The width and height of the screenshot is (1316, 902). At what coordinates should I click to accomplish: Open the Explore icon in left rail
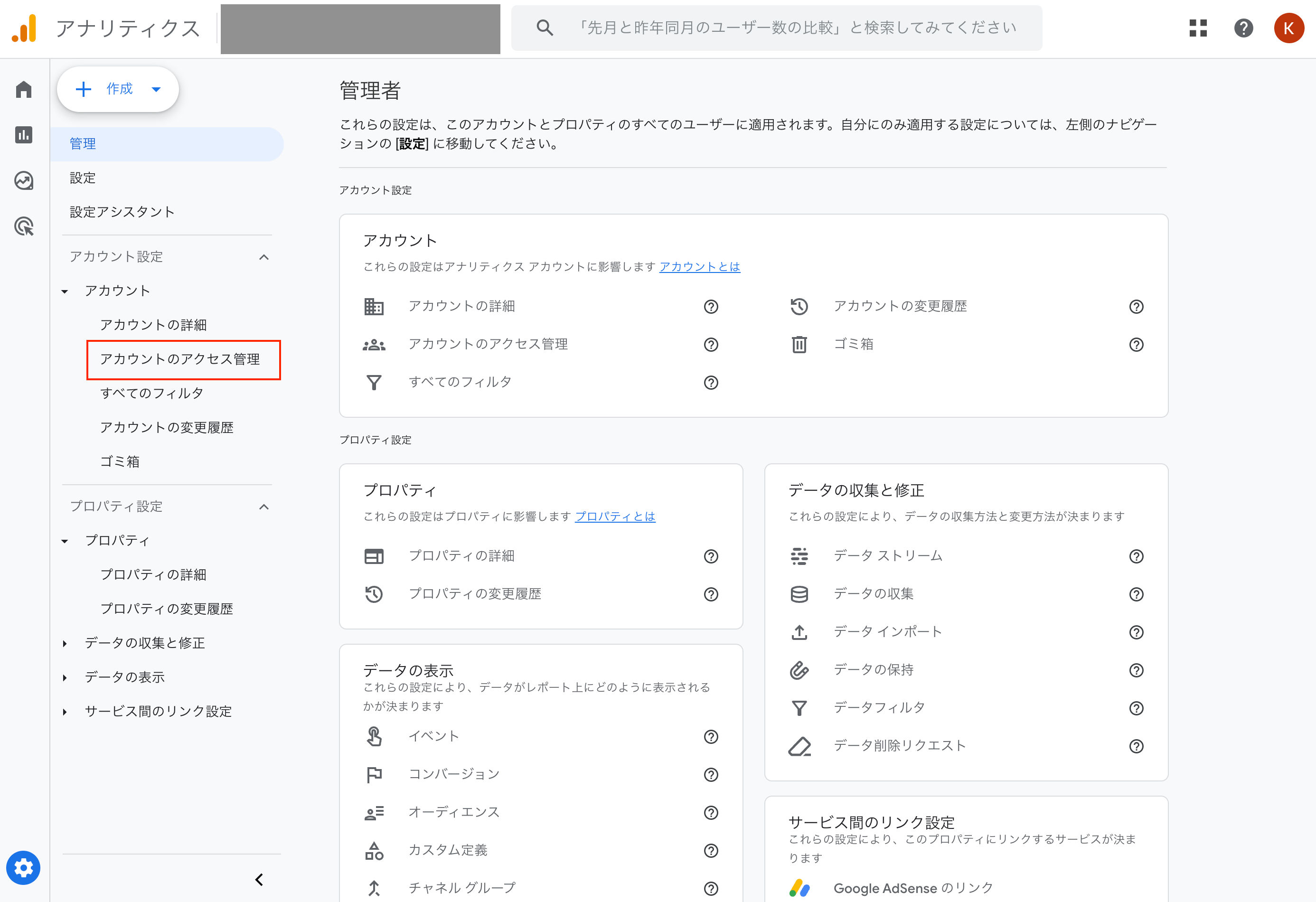(x=24, y=180)
